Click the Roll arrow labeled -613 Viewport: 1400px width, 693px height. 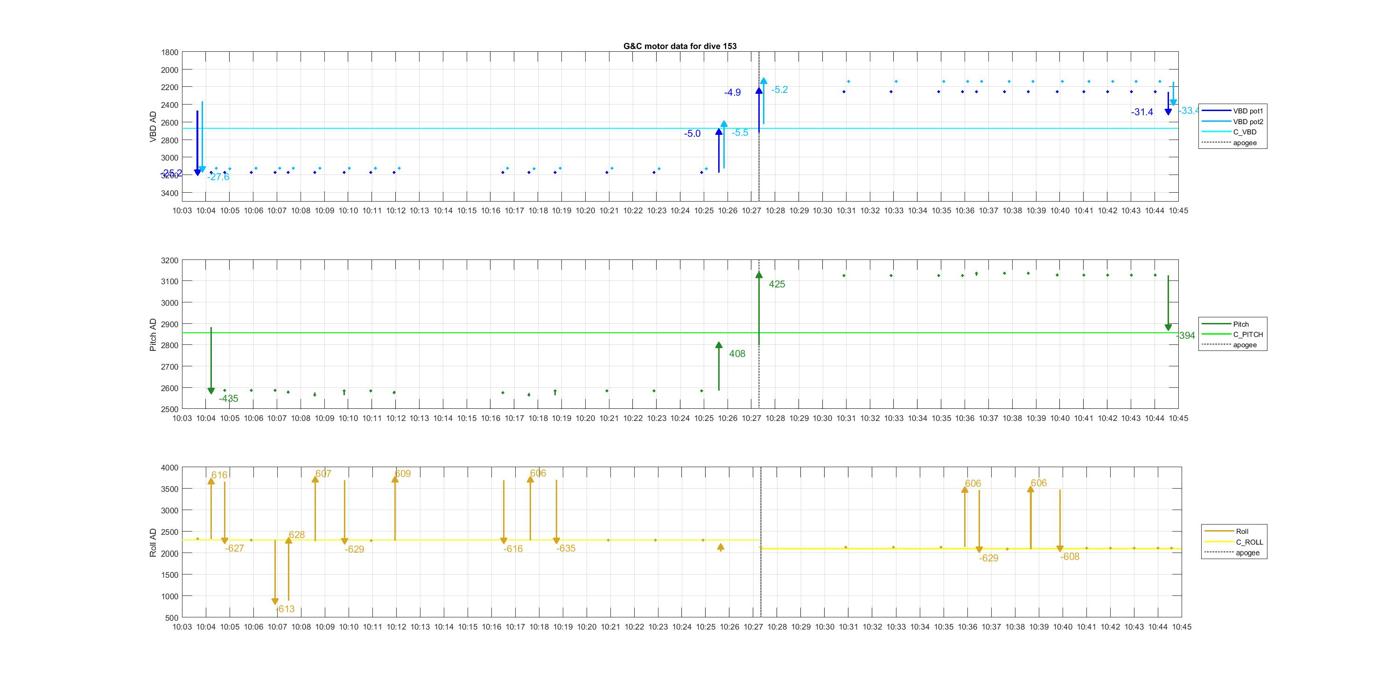point(275,573)
